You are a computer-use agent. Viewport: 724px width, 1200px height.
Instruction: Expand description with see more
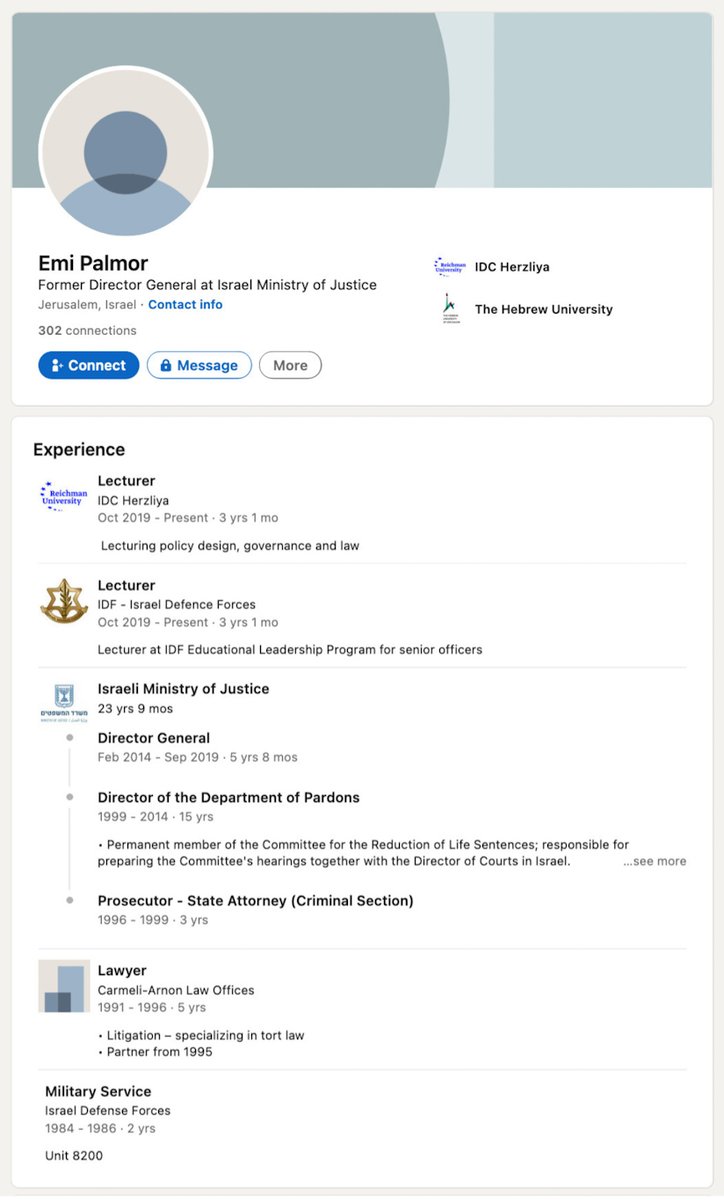click(x=654, y=861)
